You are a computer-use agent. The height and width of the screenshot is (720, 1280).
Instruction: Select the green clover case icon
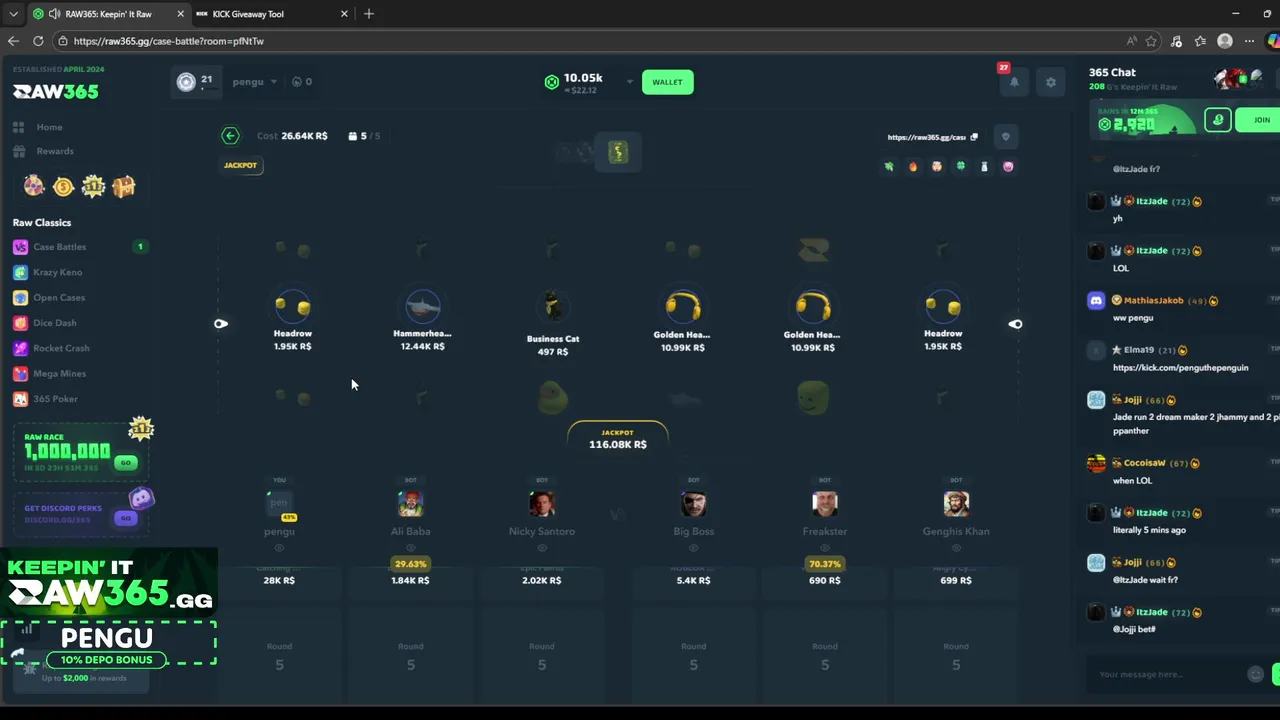click(960, 167)
